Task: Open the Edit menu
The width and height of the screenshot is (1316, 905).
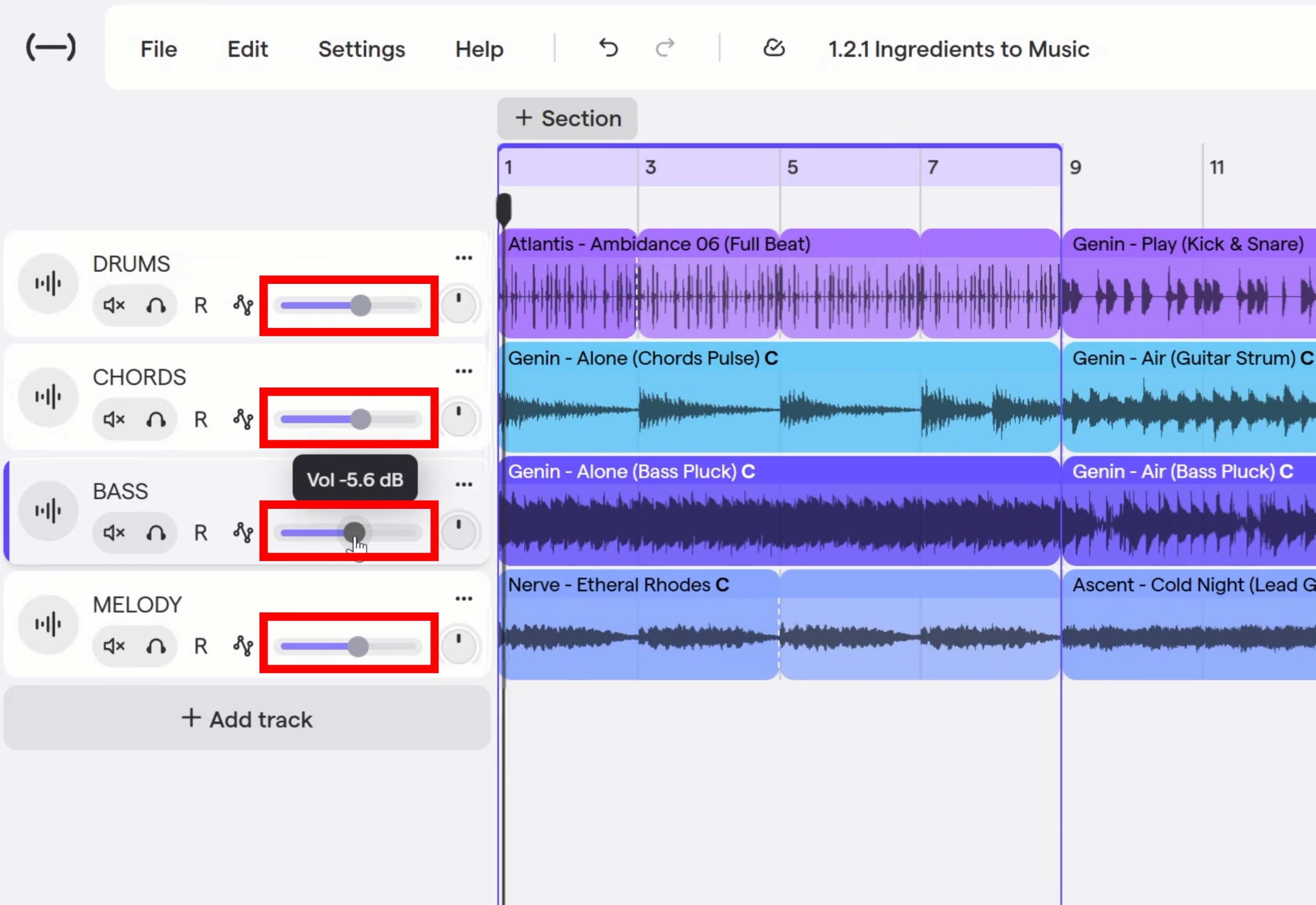Action: click(x=248, y=50)
